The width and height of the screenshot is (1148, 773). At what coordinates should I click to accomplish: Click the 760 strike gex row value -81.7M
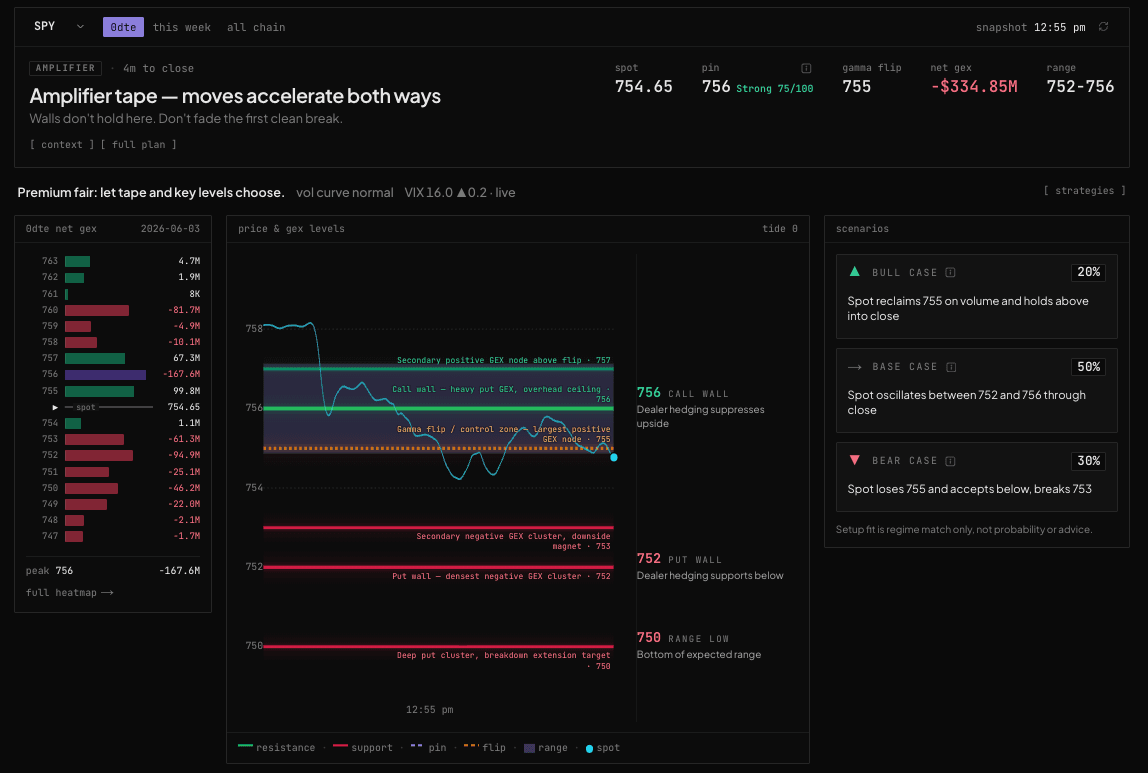184,310
